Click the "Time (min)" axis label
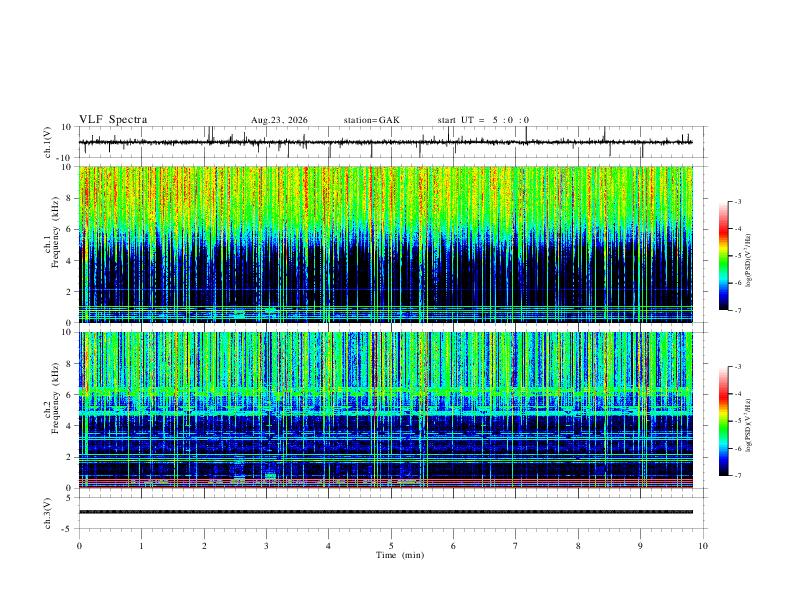Image resolution: width=792 pixels, height=612 pixels. pyautogui.click(x=400, y=555)
